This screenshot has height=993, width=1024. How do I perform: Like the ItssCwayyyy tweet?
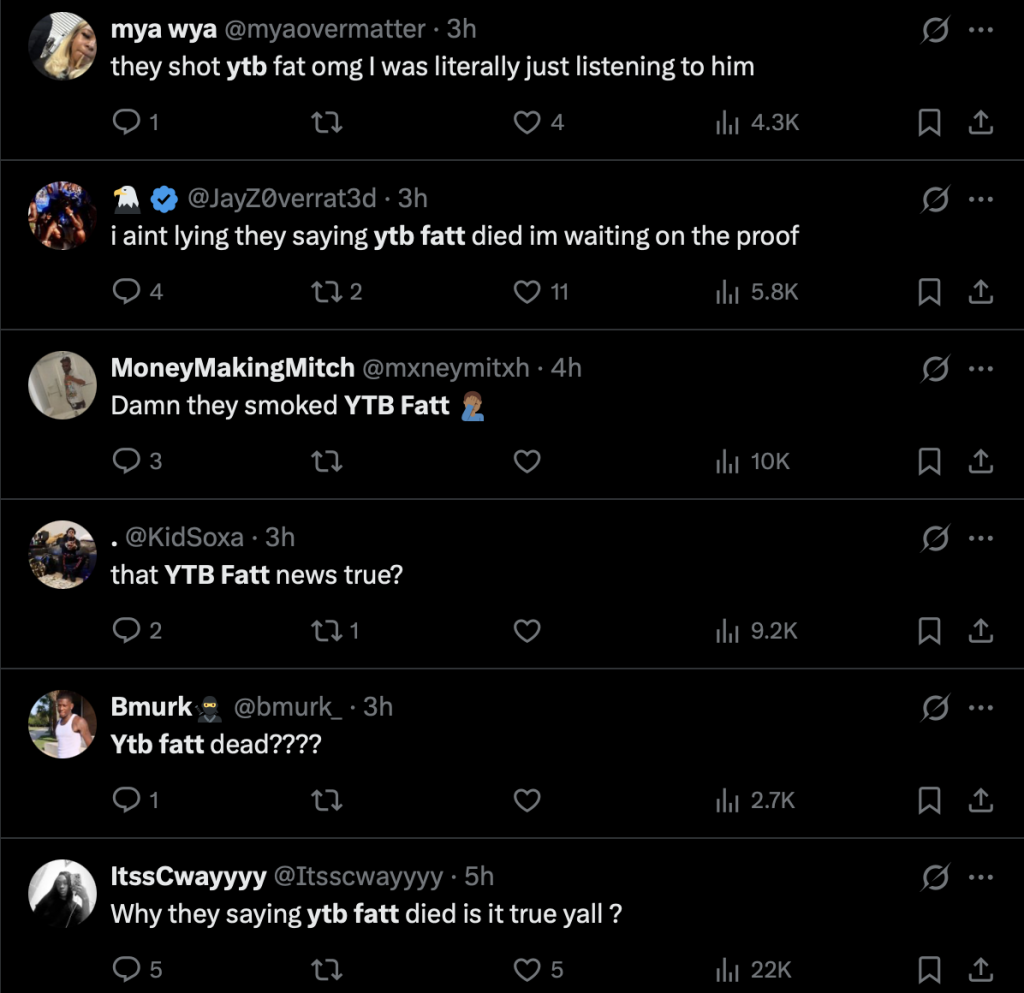527,970
